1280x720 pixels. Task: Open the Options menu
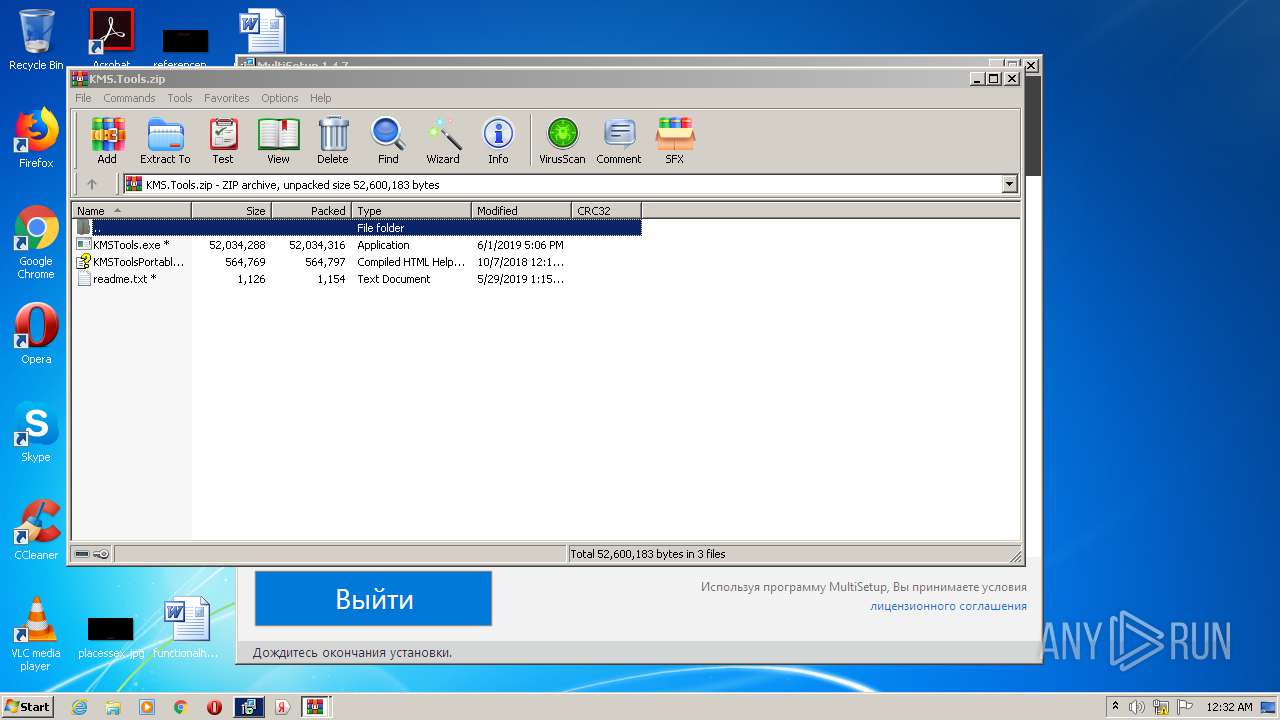(x=280, y=98)
